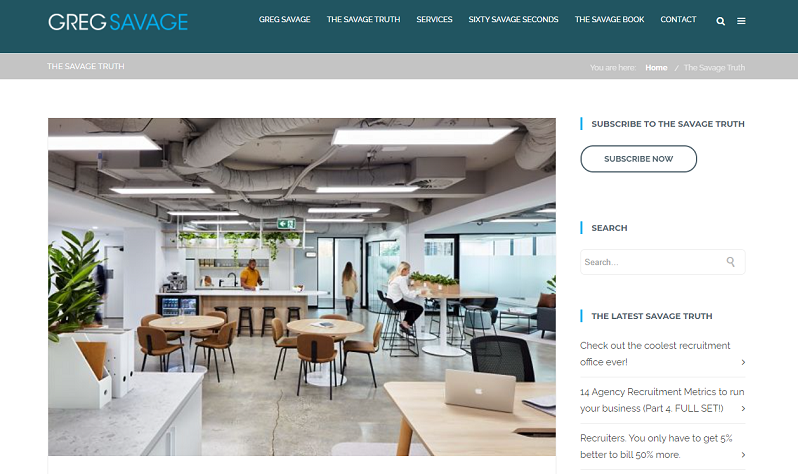Open the hamburger menu icon

[x=741, y=21]
